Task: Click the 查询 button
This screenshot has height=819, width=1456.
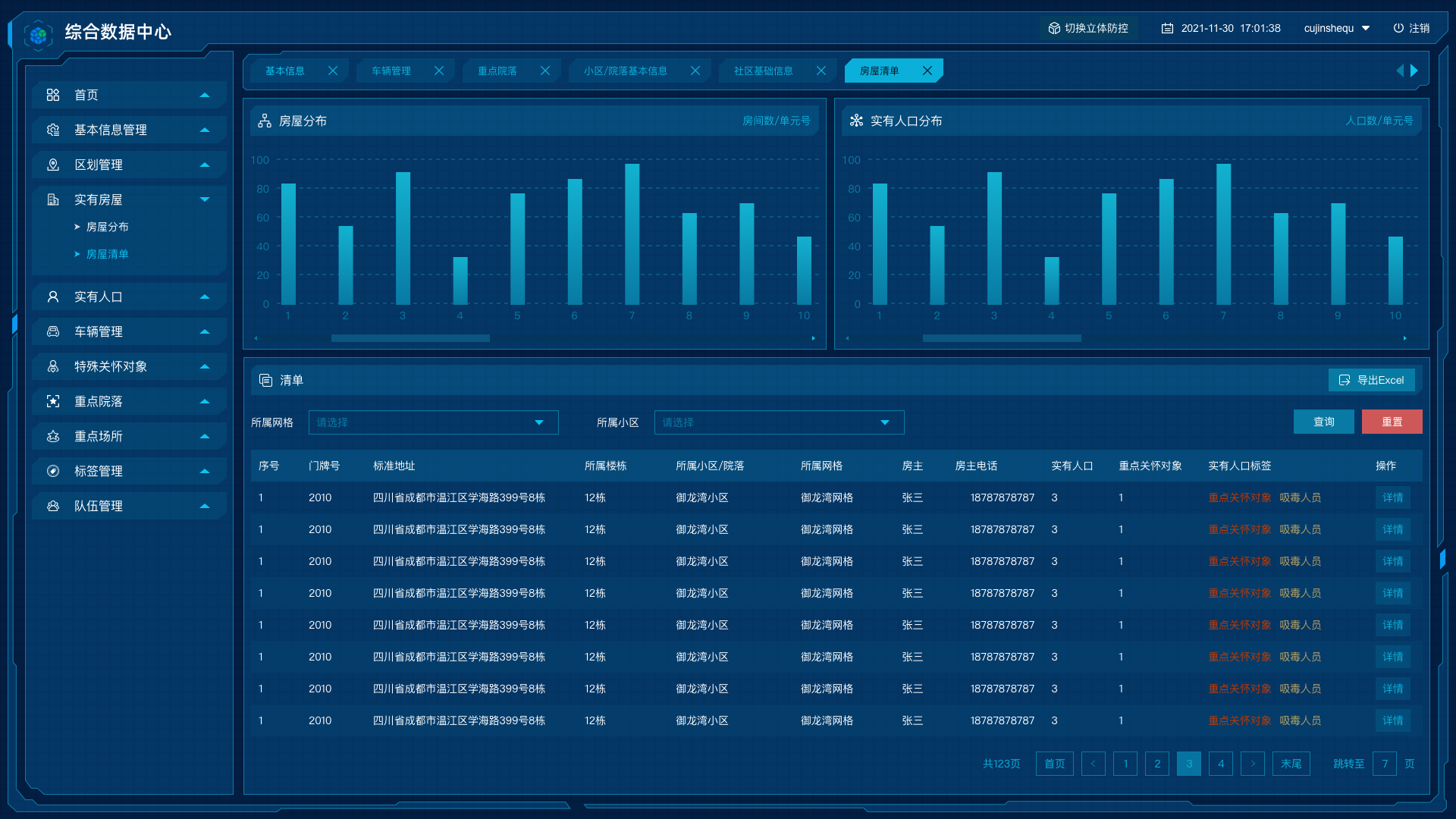Action: [1324, 422]
